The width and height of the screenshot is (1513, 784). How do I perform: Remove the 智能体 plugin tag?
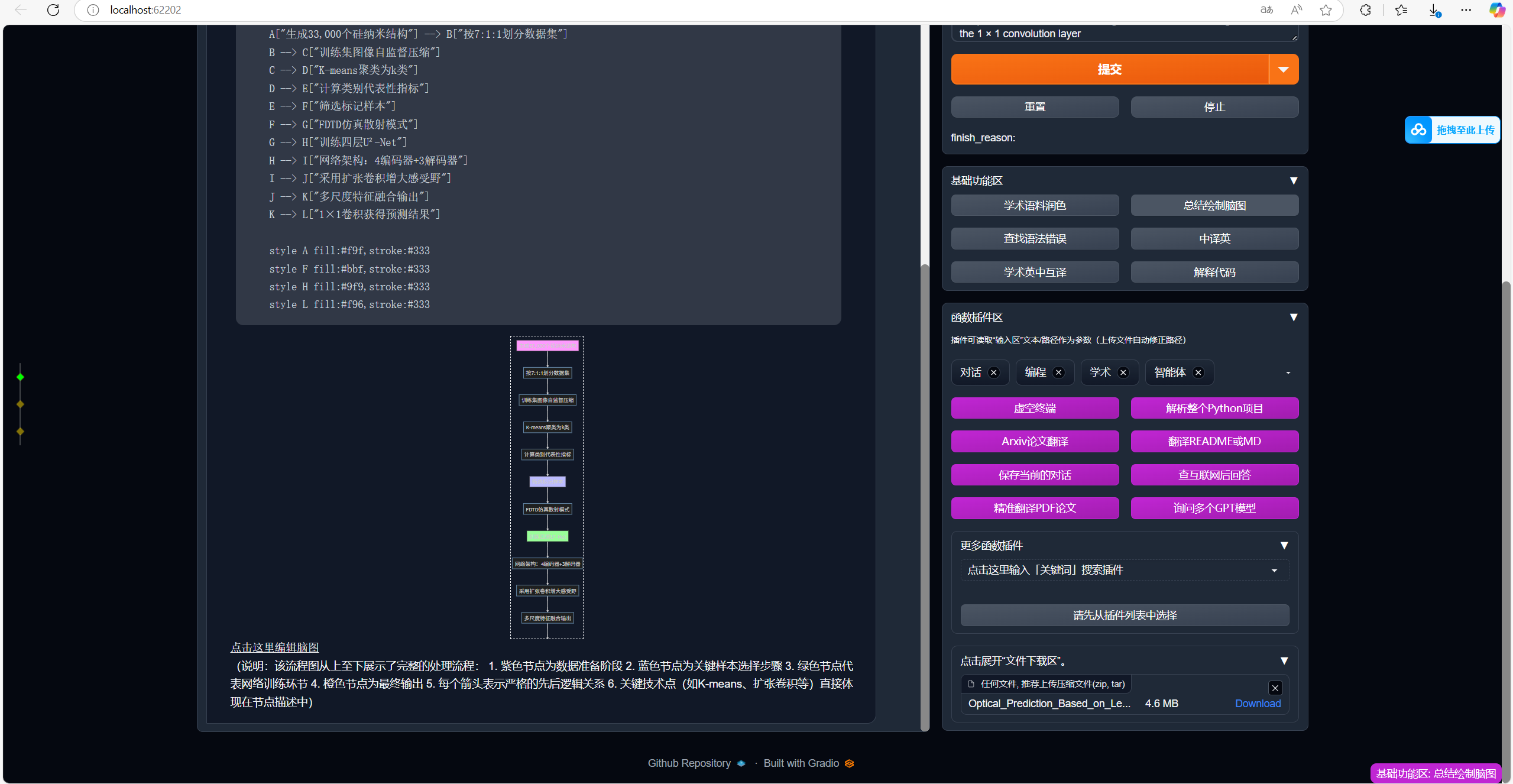1198,372
